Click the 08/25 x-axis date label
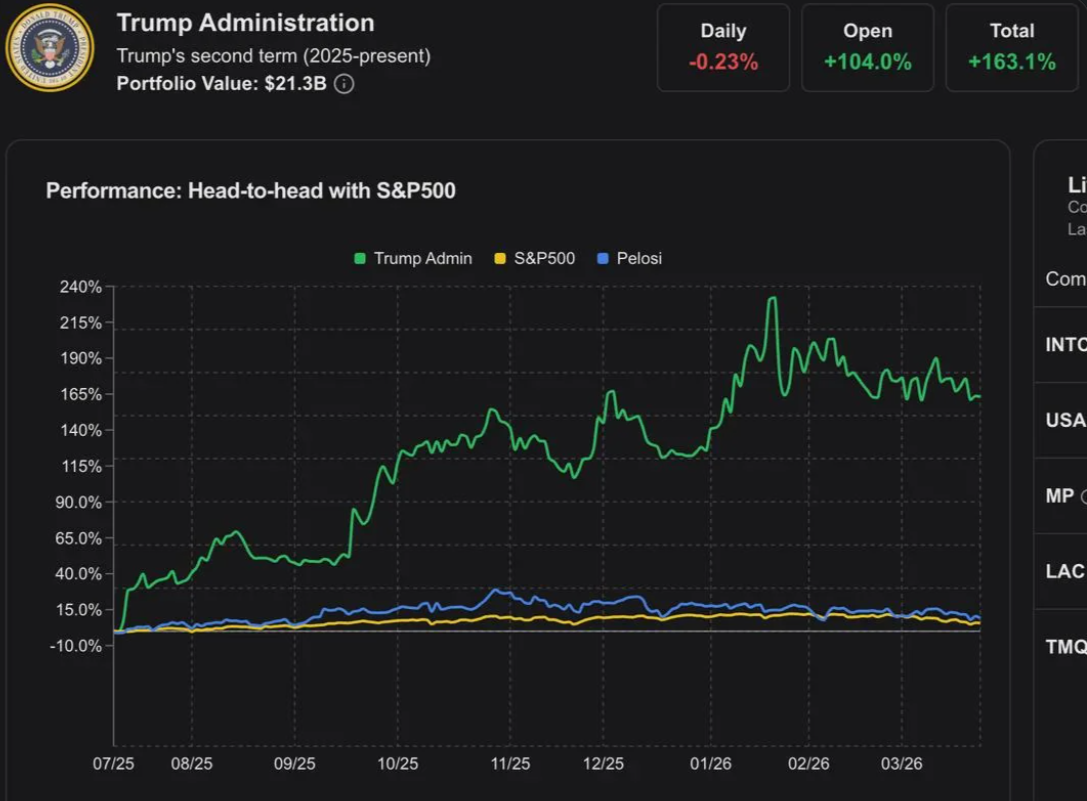The height and width of the screenshot is (801, 1087). (192, 764)
